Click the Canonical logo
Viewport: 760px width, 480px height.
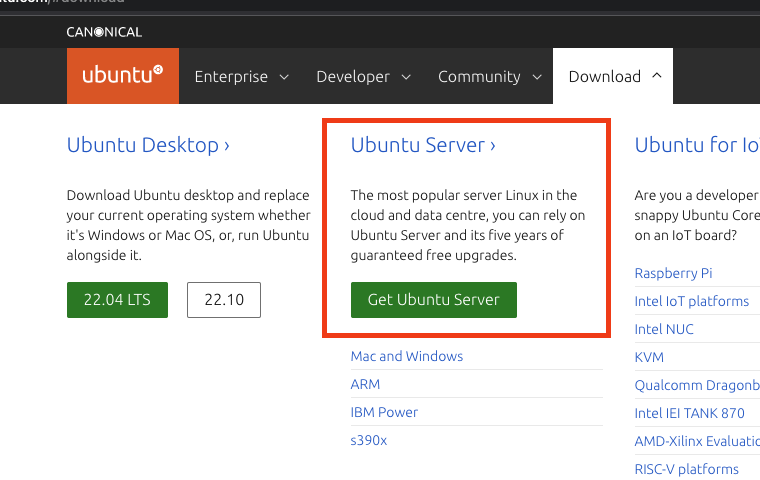(x=104, y=32)
